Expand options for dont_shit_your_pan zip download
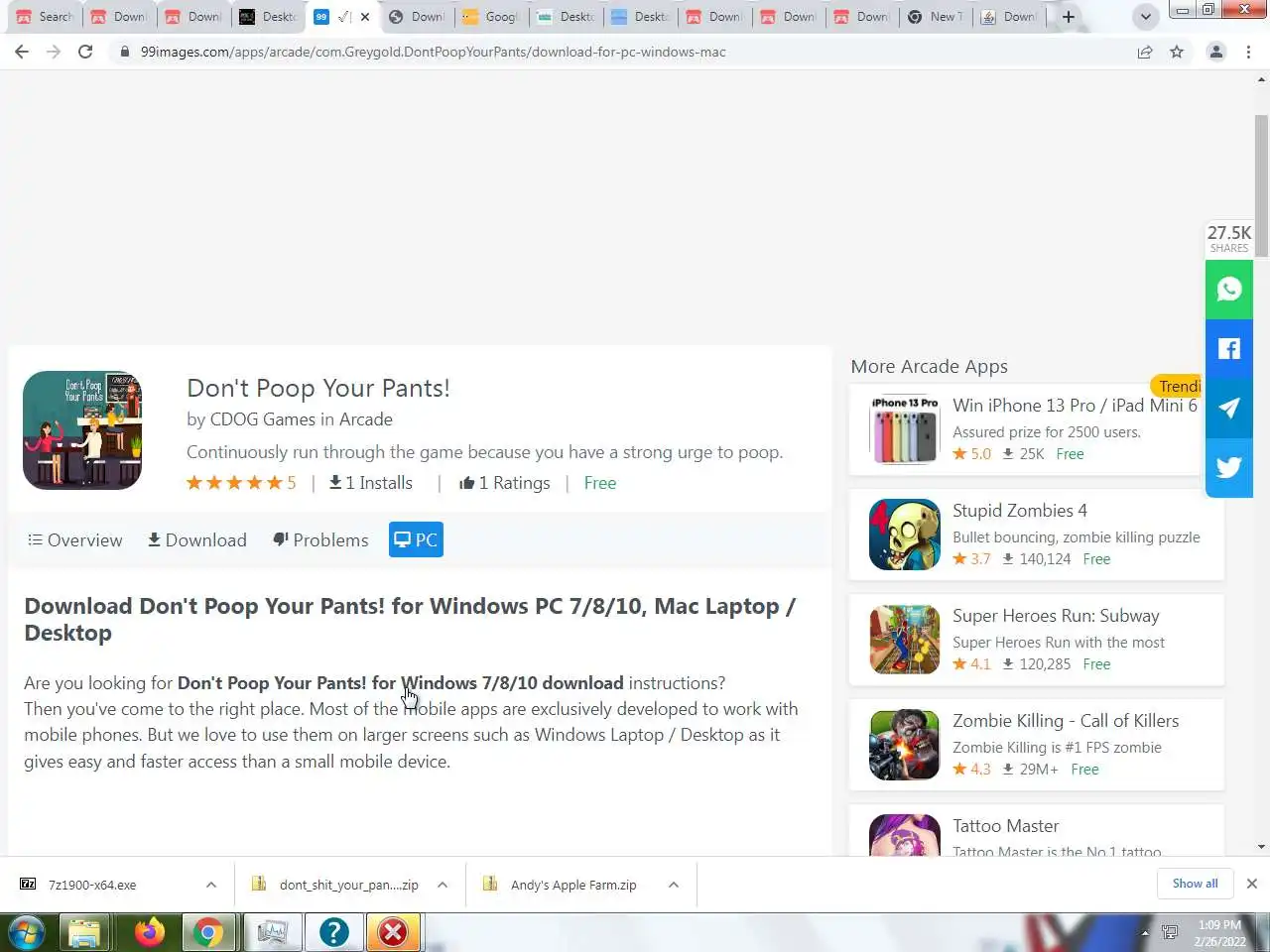This screenshot has height=952, width=1270. [x=443, y=885]
